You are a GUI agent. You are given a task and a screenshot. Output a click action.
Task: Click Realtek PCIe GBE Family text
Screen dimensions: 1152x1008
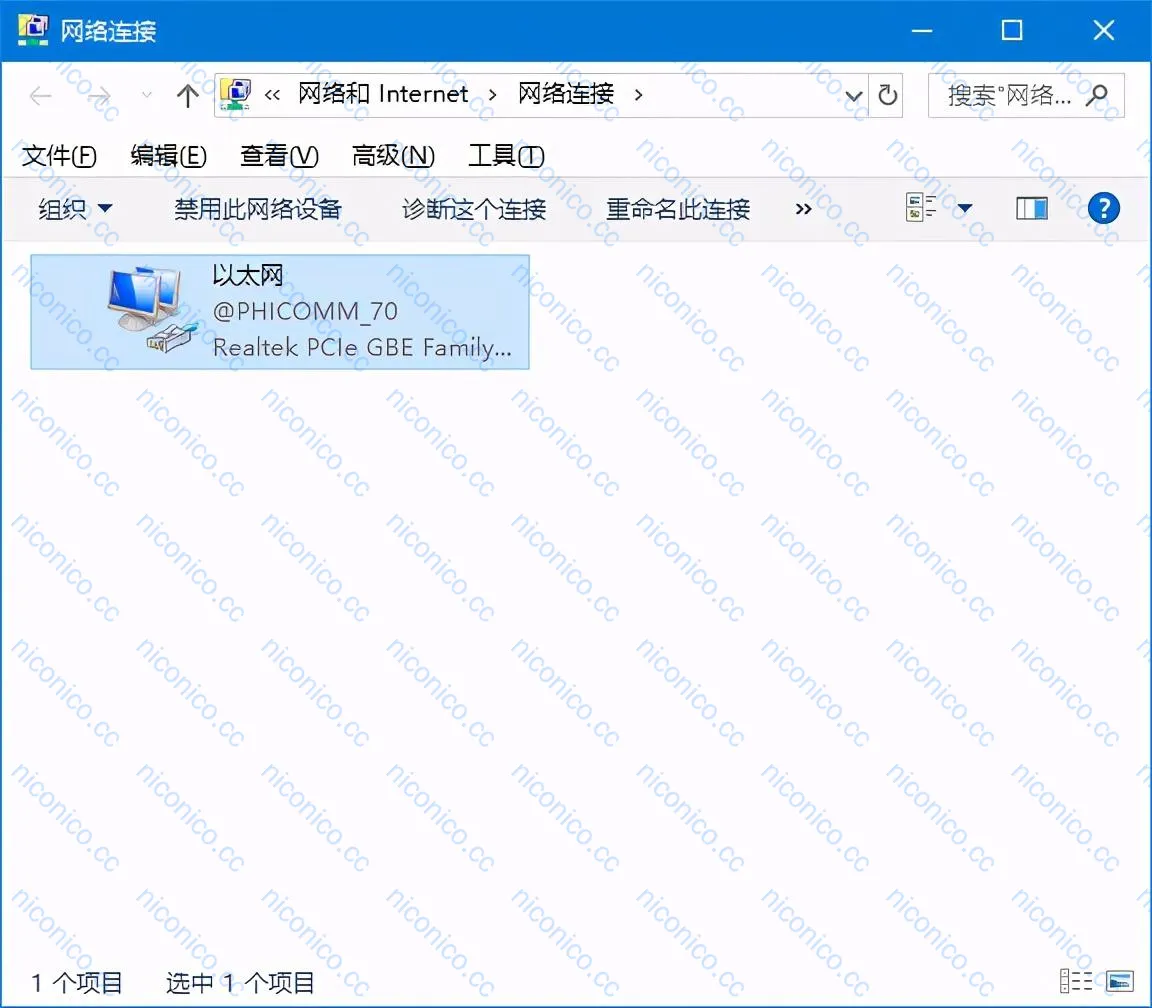[362, 347]
